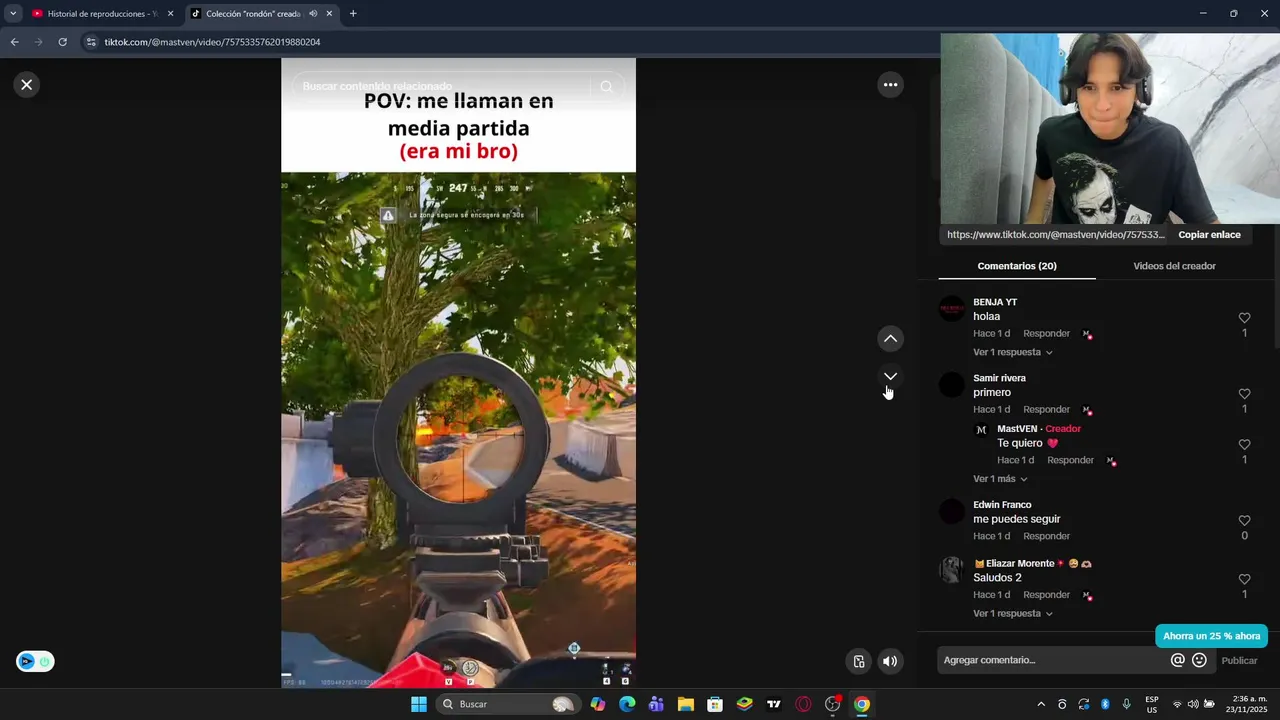1280x720 pixels.
Task: Open the ESP US language switcher
Action: click(x=1152, y=704)
